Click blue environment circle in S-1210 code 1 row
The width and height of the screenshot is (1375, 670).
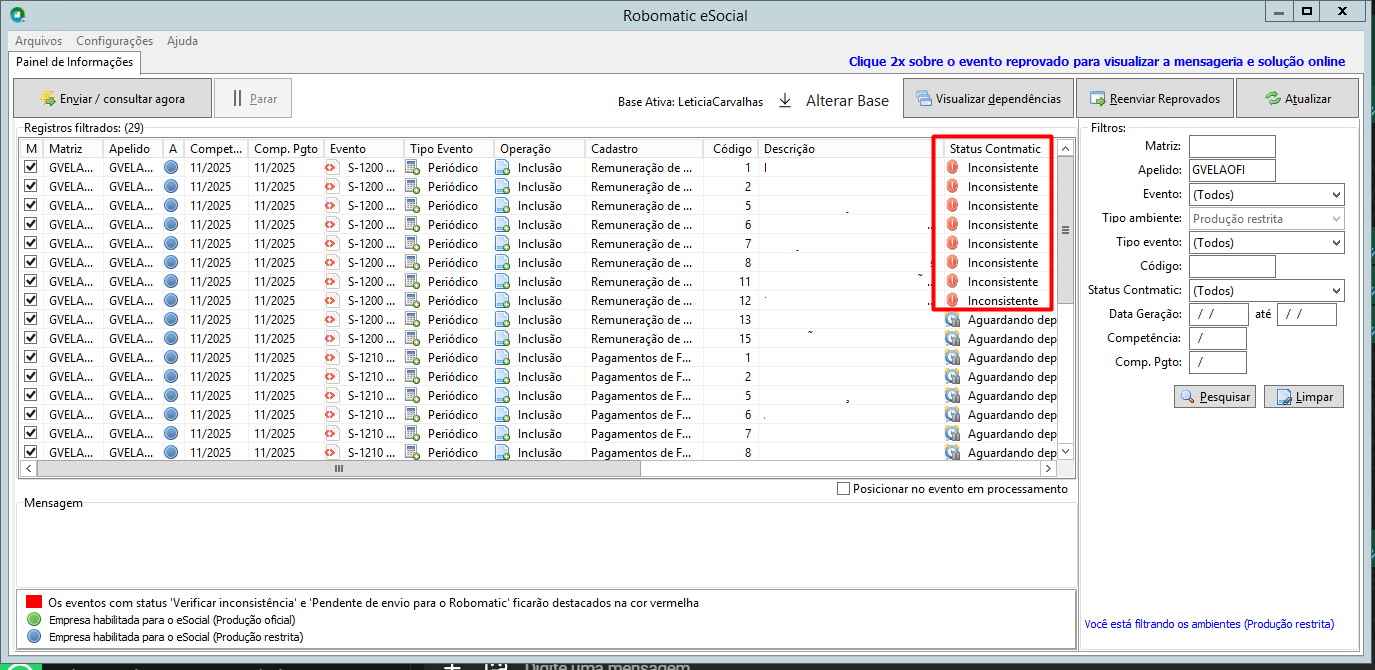[x=172, y=358]
